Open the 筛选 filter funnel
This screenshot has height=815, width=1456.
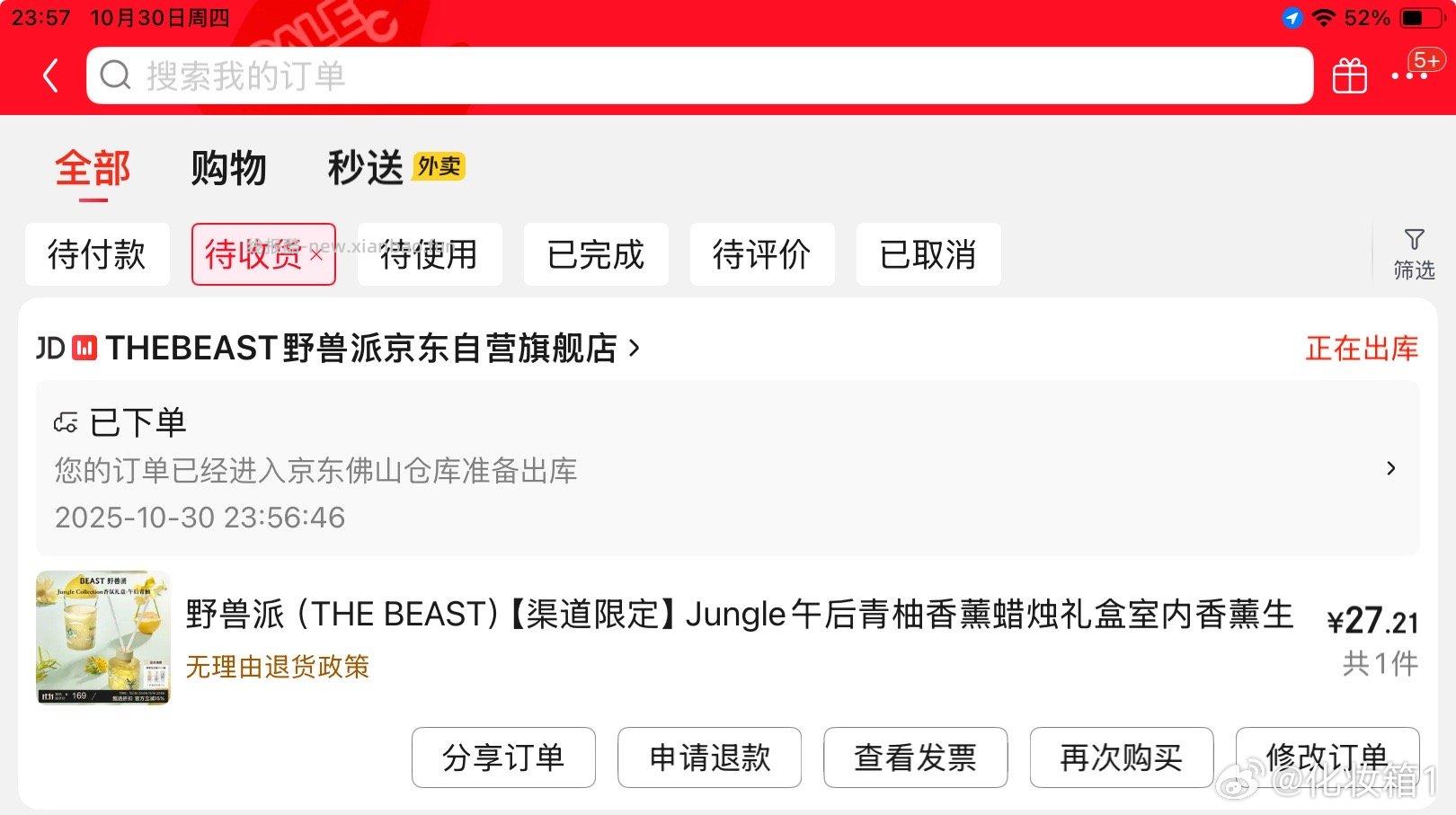1414,254
